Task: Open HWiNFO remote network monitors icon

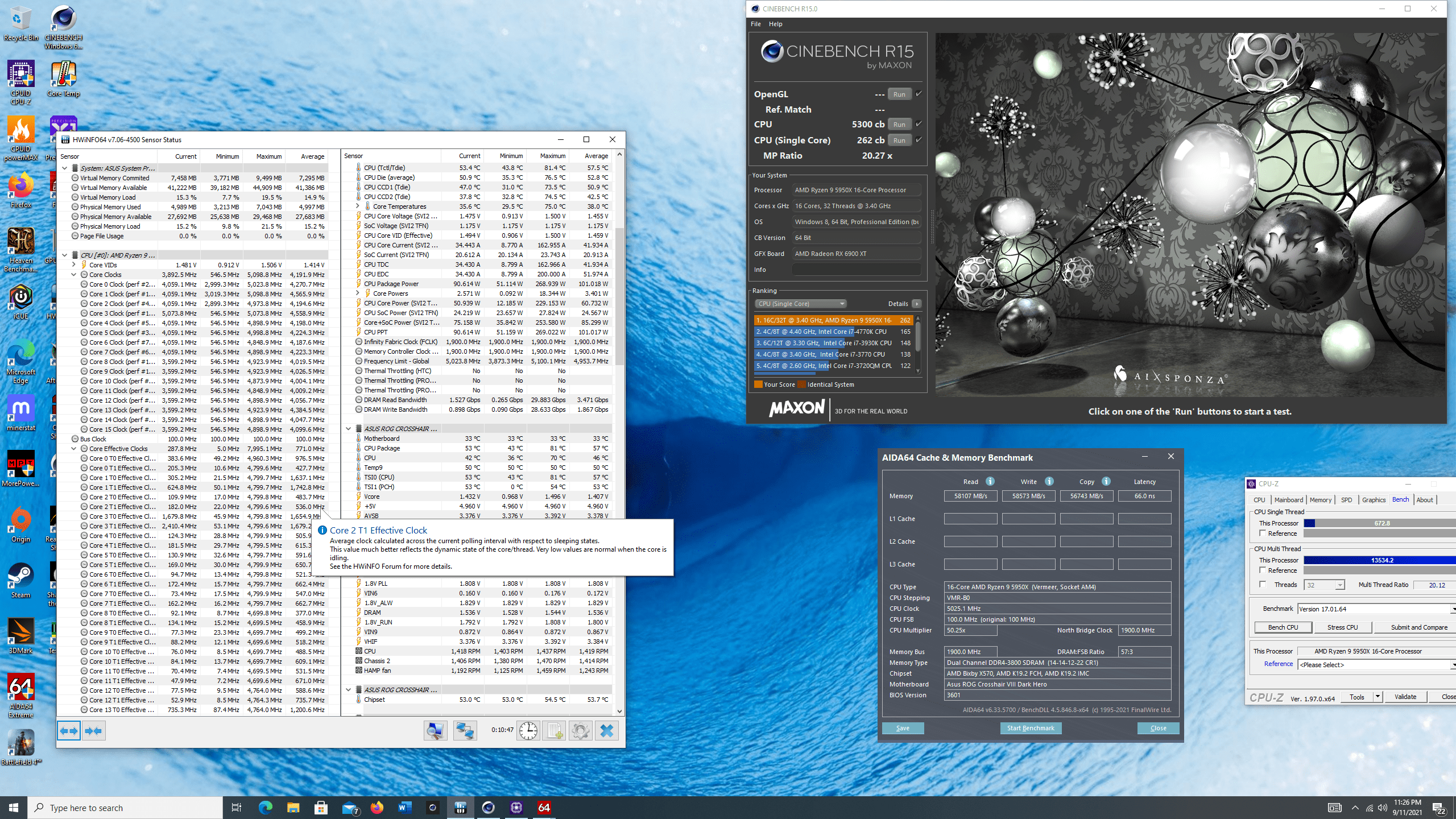Action: [x=465, y=731]
